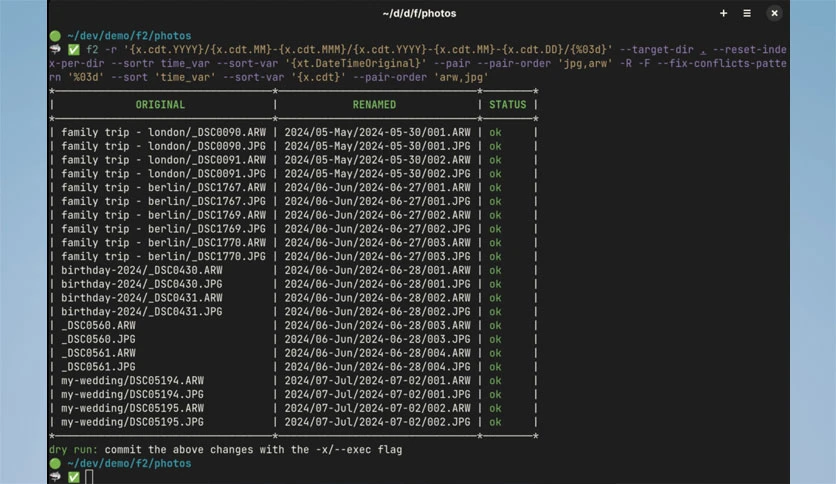
Task: Select 'birthday-2024/_DSC0430.JPG' entry
Action: click(141, 284)
